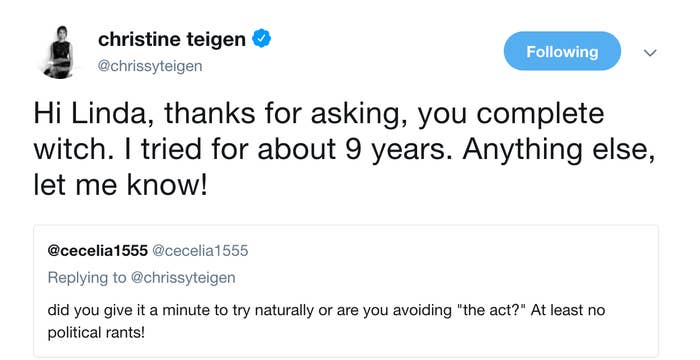Open the christine teigen display name
700x360 pixels.
[172, 39]
